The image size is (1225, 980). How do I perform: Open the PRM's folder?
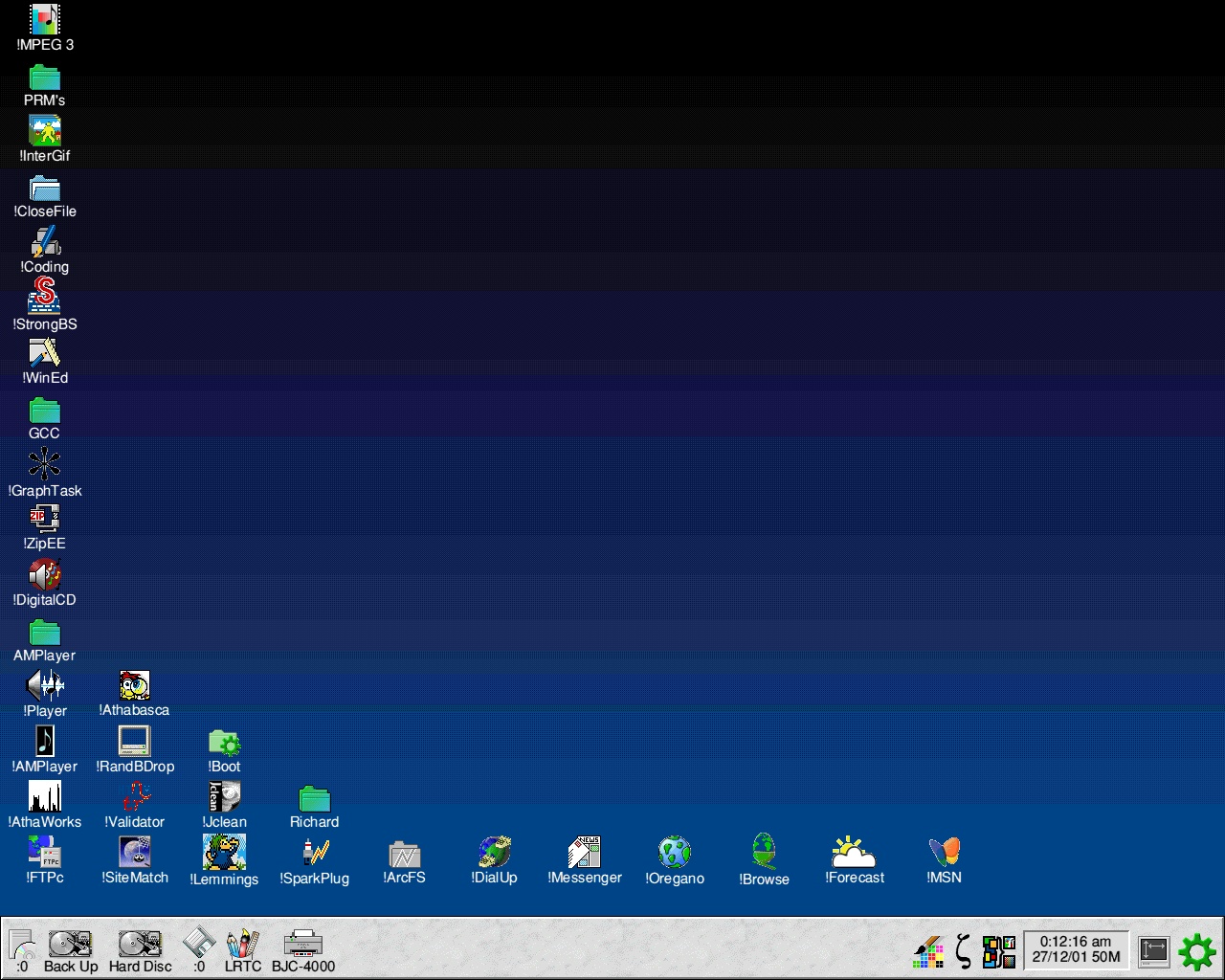tap(45, 77)
